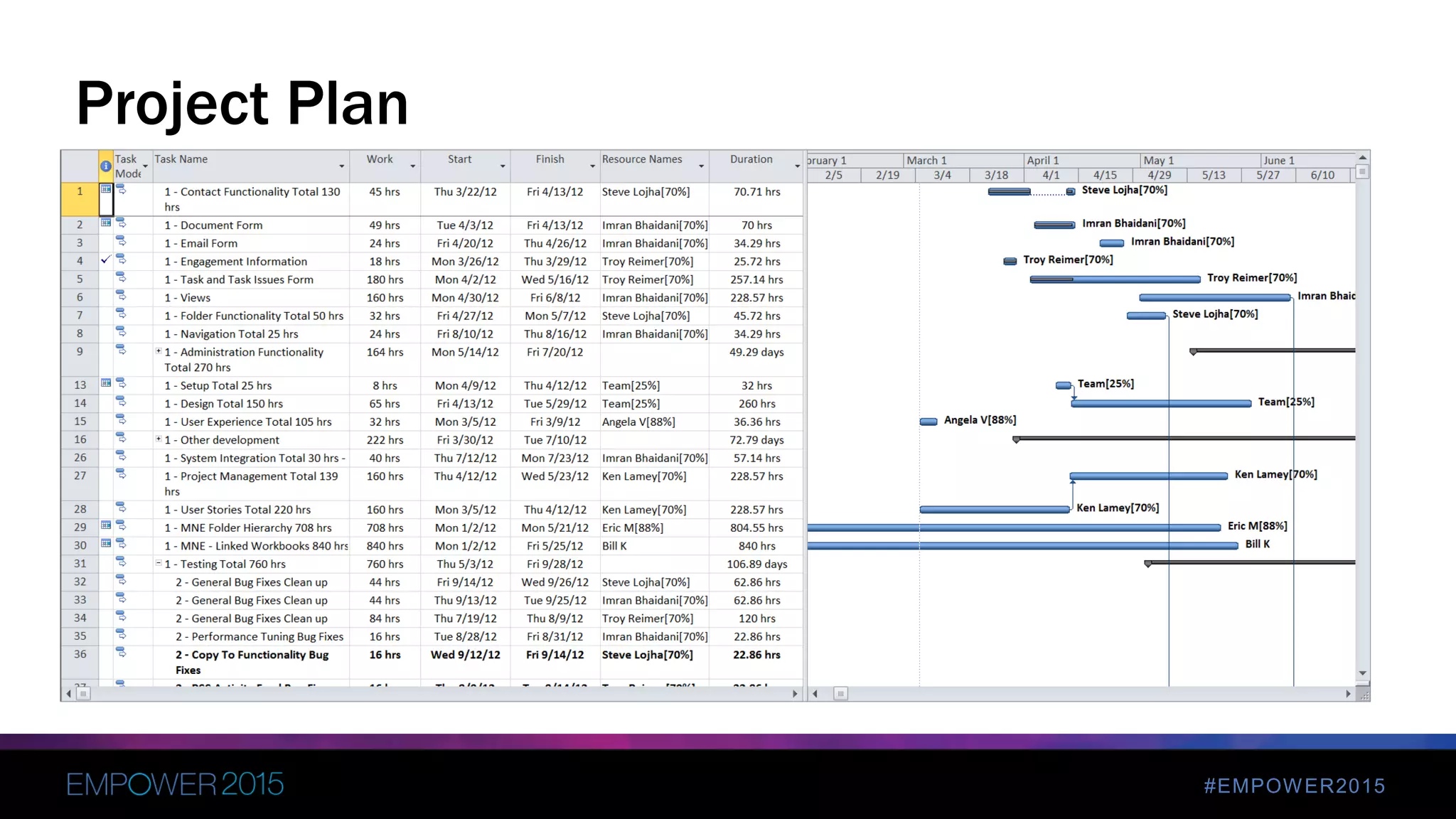This screenshot has width=1456, height=819.
Task: Click task mode icon for Design Total 150 hrs
Action: click(121, 401)
